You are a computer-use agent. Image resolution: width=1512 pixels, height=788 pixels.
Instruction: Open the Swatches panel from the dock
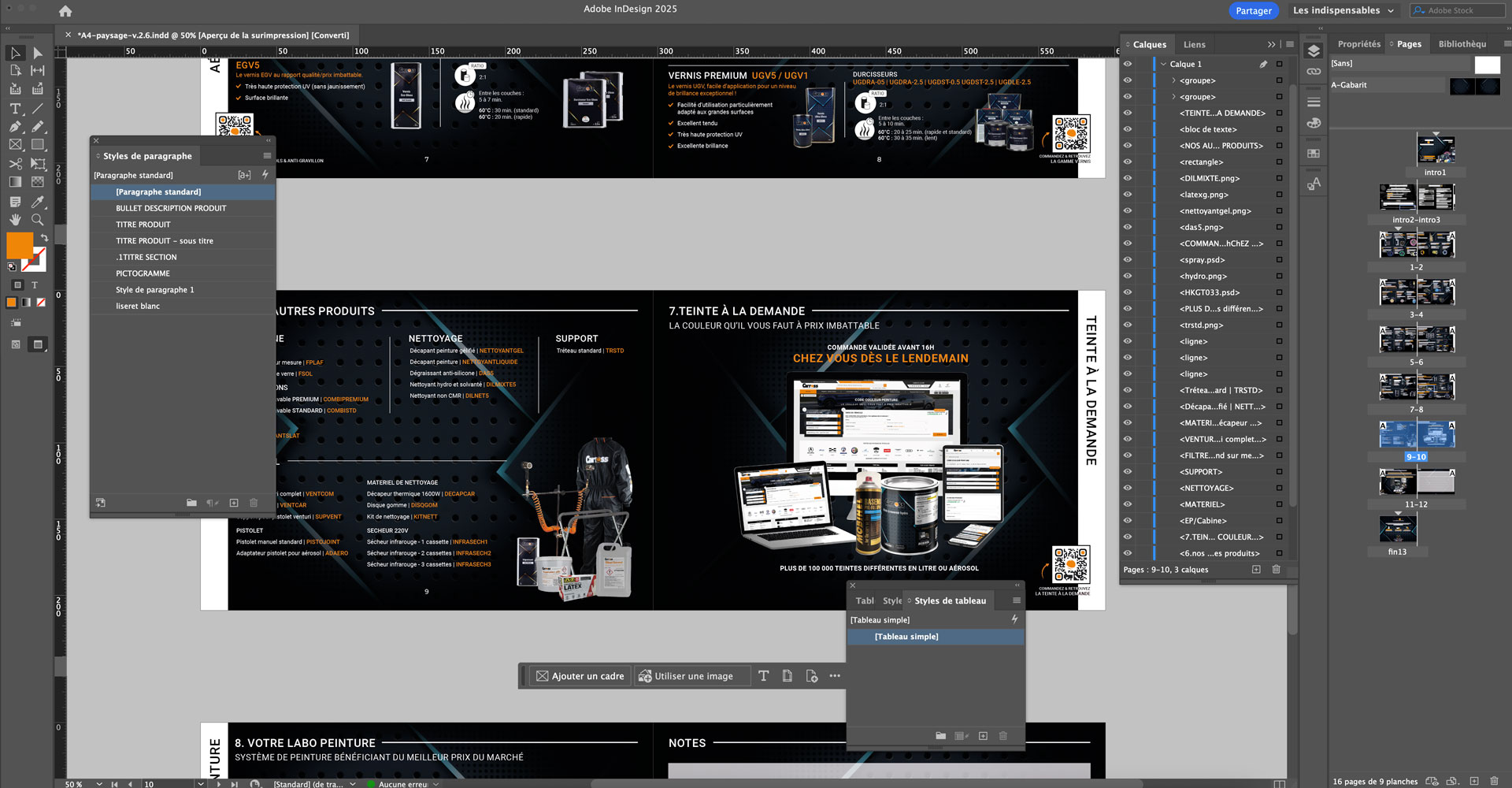point(1314,154)
